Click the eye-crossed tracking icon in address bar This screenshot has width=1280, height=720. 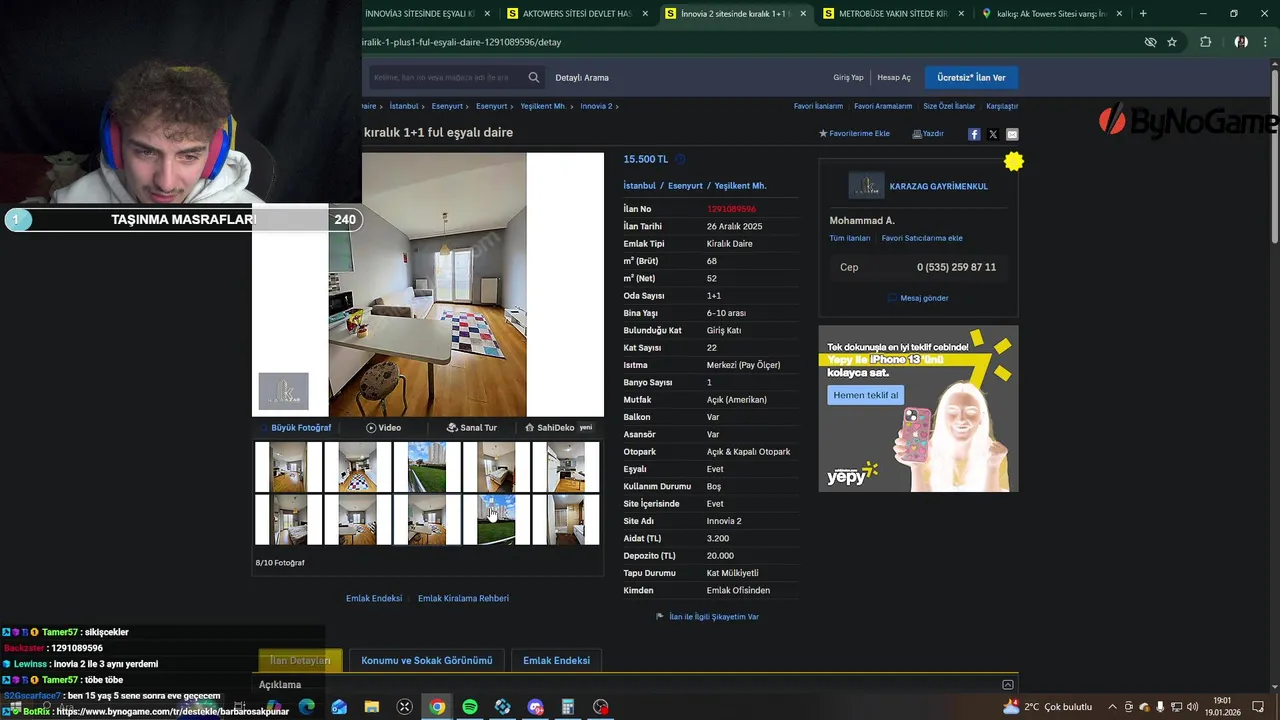coord(1150,42)
